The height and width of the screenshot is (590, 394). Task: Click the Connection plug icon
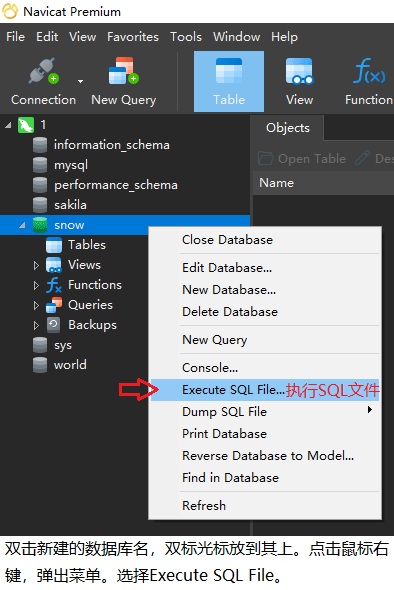point(43,71)
